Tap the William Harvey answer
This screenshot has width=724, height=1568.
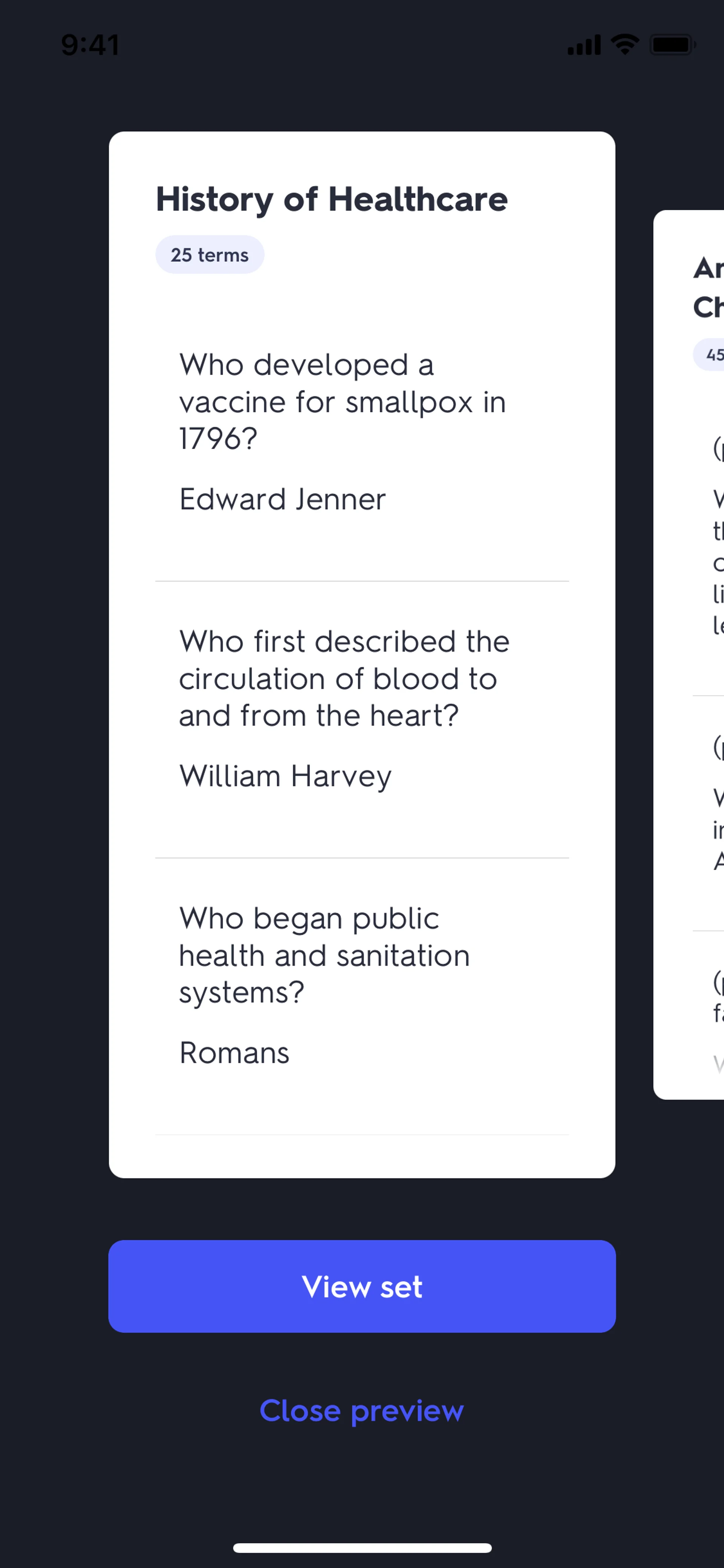pos(285,777)
